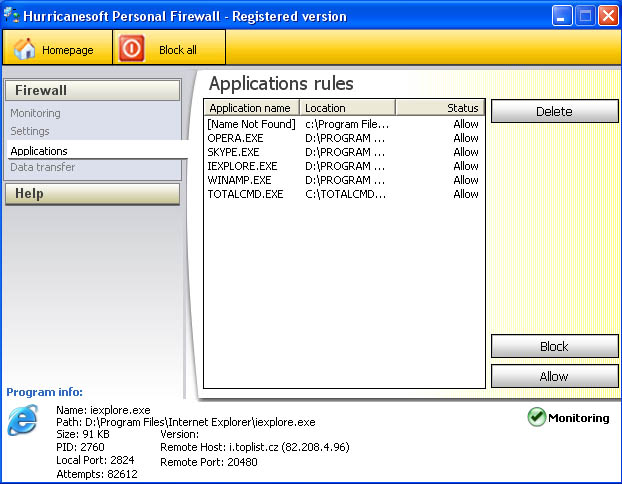
Task: Click the Remote Port: 20480 value
Action: pyautogui.click(x=209, y=462)
